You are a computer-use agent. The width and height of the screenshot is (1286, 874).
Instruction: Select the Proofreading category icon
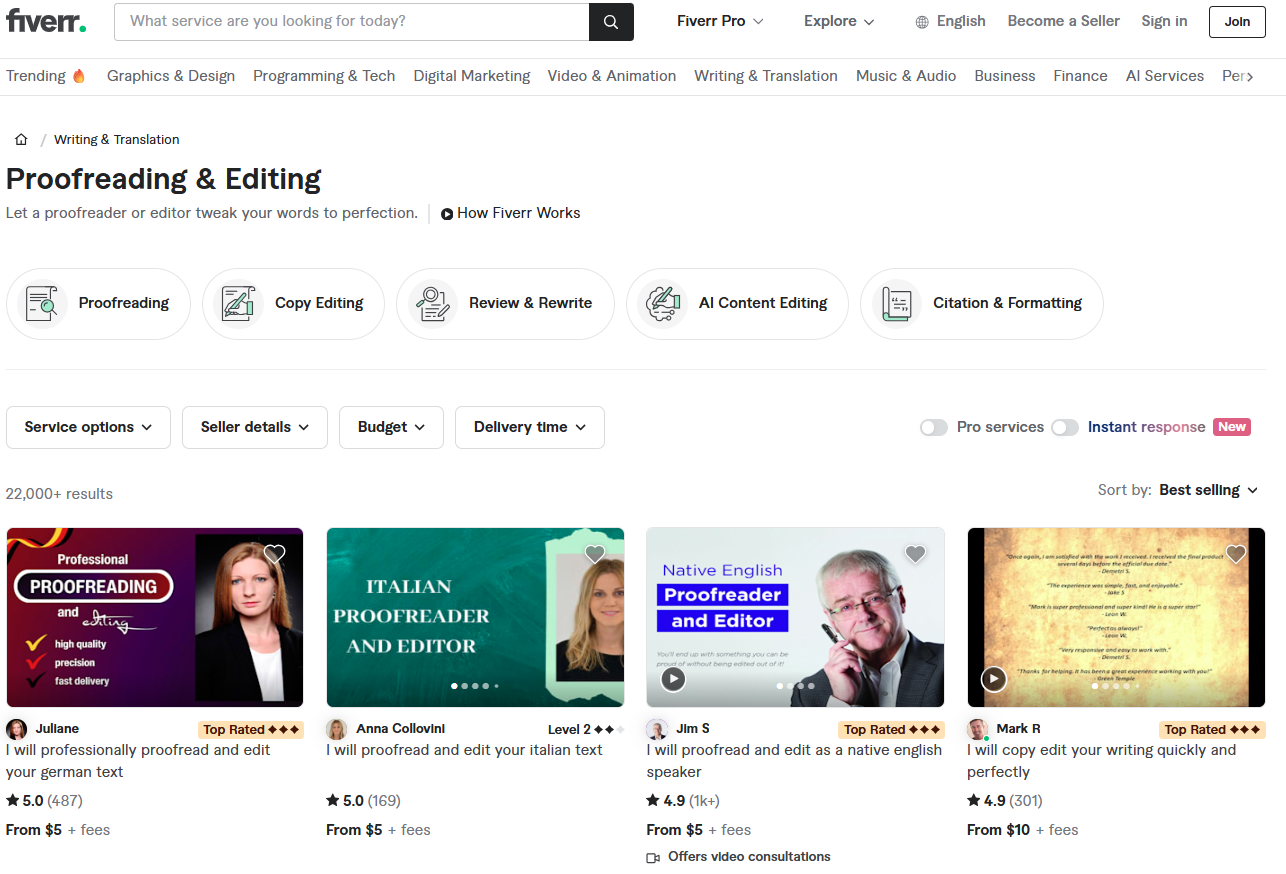(x=41, y=303)
